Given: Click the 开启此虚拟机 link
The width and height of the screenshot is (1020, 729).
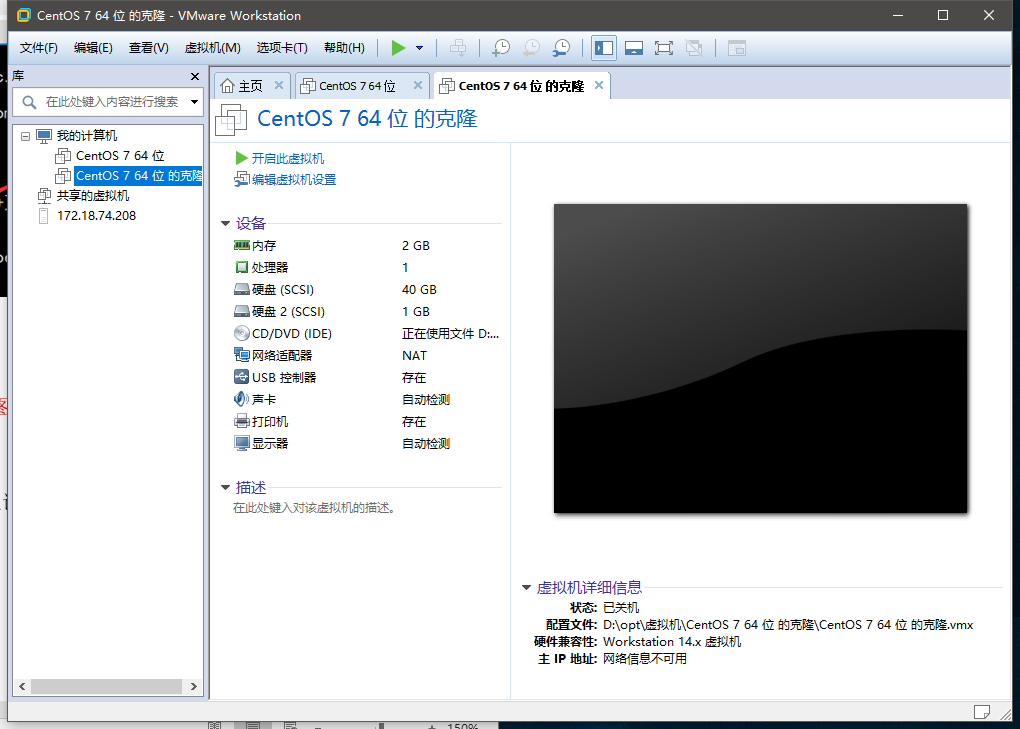Looking at the screenshot, I should click(x=288, y=158).
